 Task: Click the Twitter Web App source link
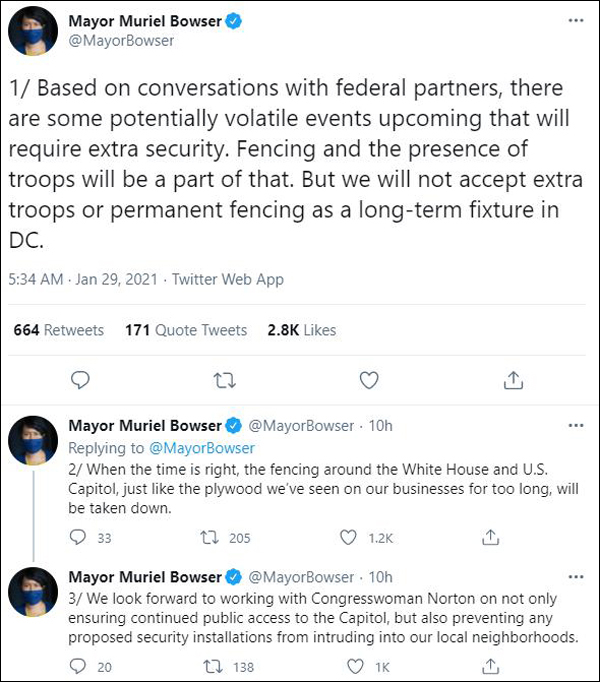click(228, 279)
